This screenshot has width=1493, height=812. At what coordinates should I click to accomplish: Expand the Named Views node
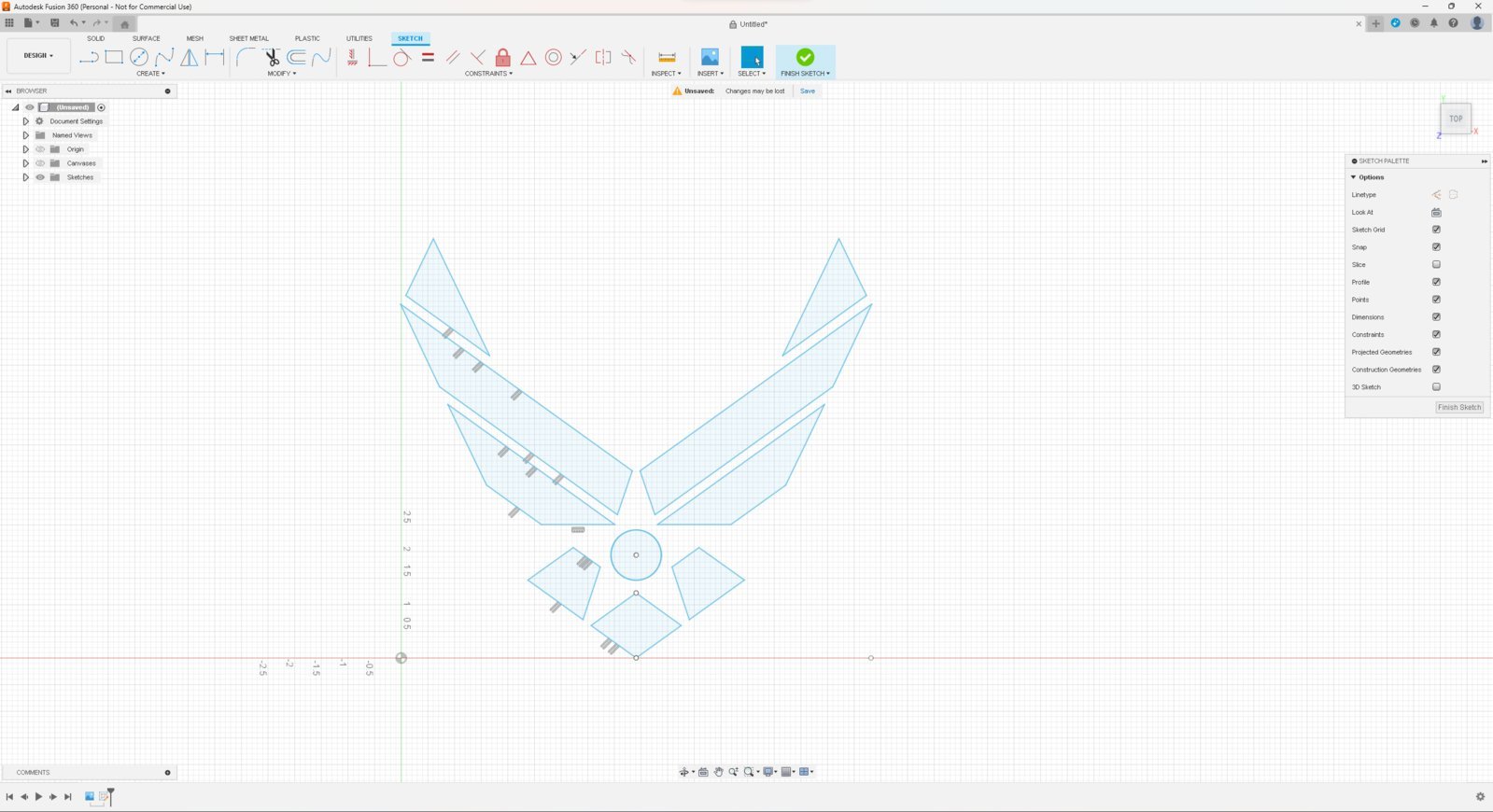pos(26,135)
